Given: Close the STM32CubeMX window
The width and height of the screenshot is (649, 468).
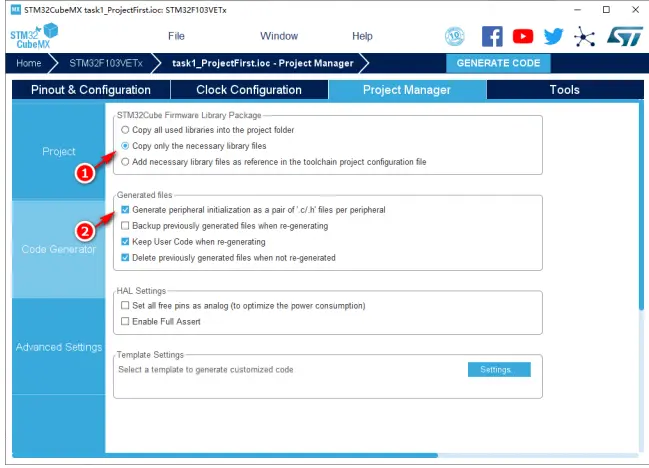Looking at the screenshot, I should [x=636, y=10].
